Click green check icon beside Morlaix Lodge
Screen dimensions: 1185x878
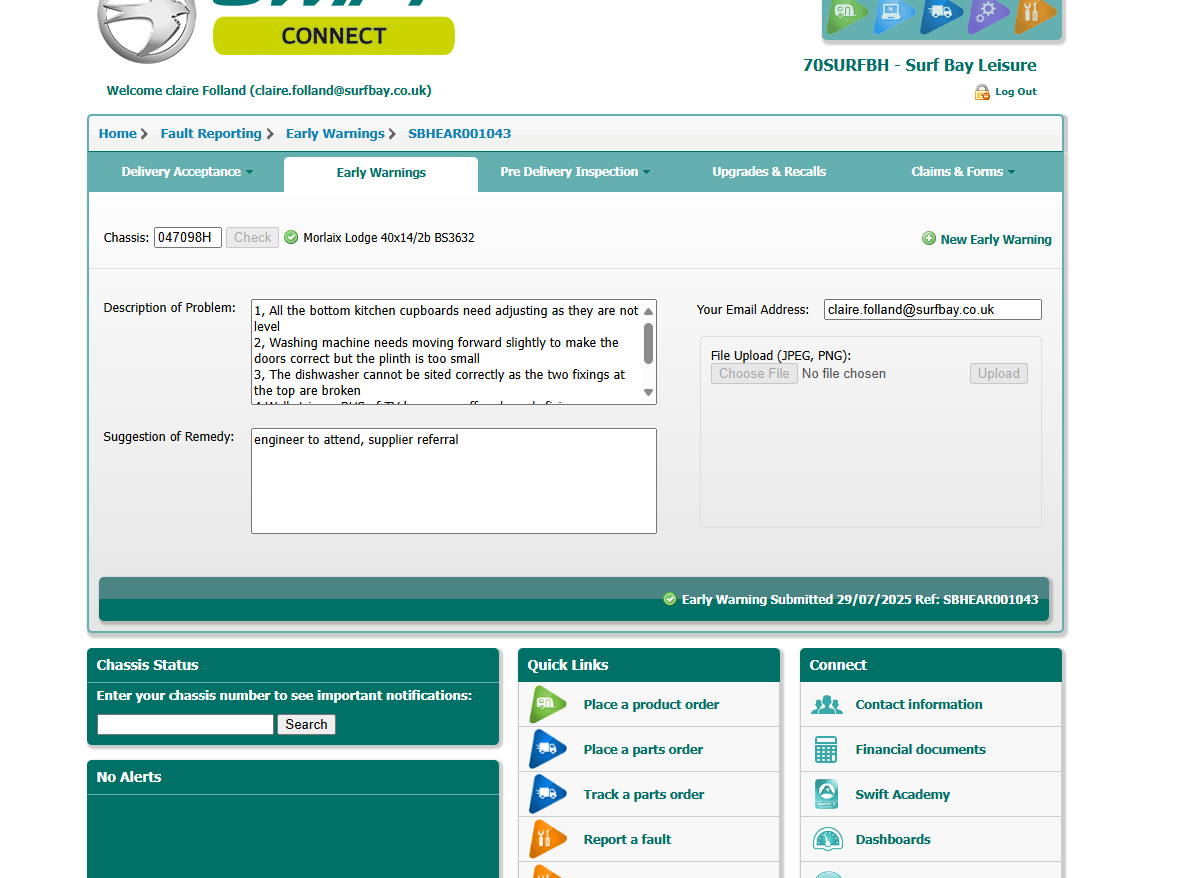point(291,237)
